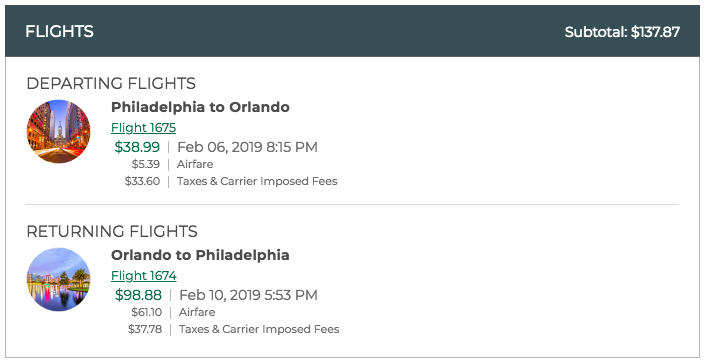The width and height of the screenshot is (707, 364).
Task: Click the Feb 06, 2019 8:15 PM date
Action: 247,147
